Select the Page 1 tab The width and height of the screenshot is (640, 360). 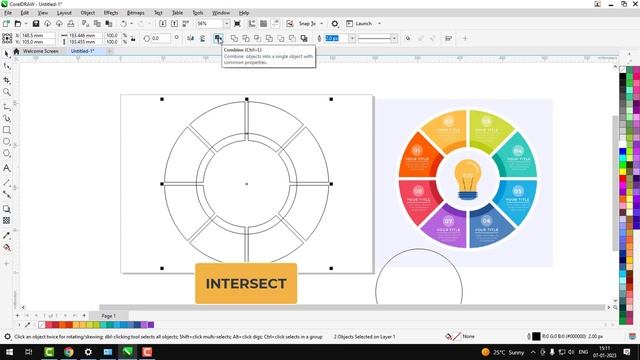(109, 316)
